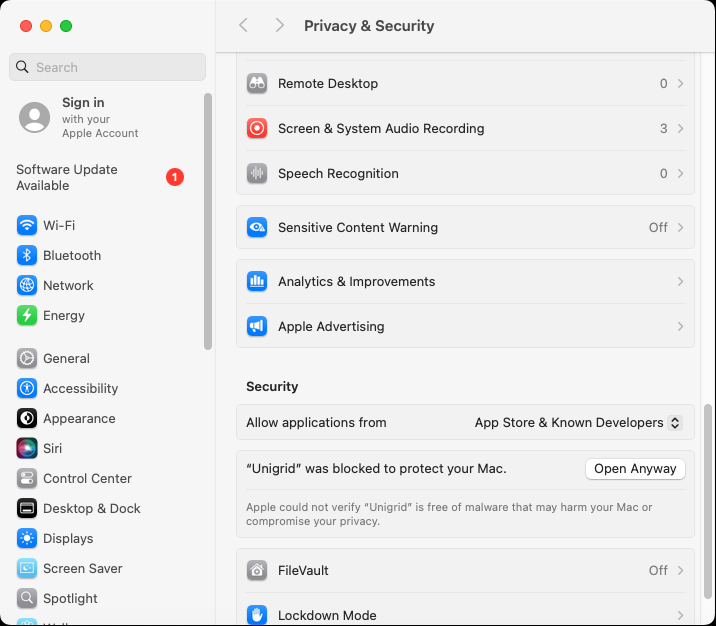This screenshot has height=626, width=716.
Task: Select the Lockdown Mode hand icon
Action: 257,615
